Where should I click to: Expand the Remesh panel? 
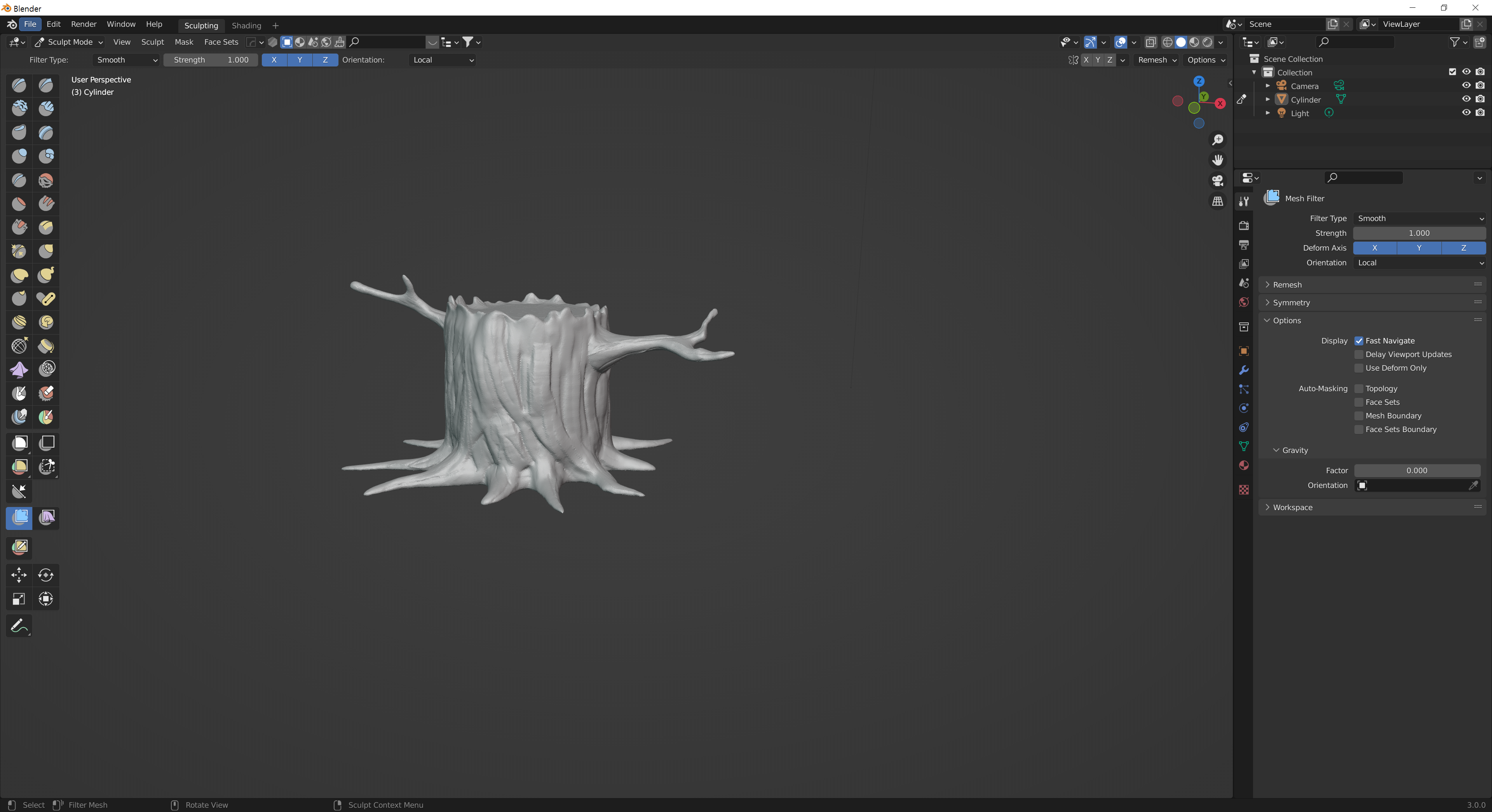click(x=1287, y=284)
